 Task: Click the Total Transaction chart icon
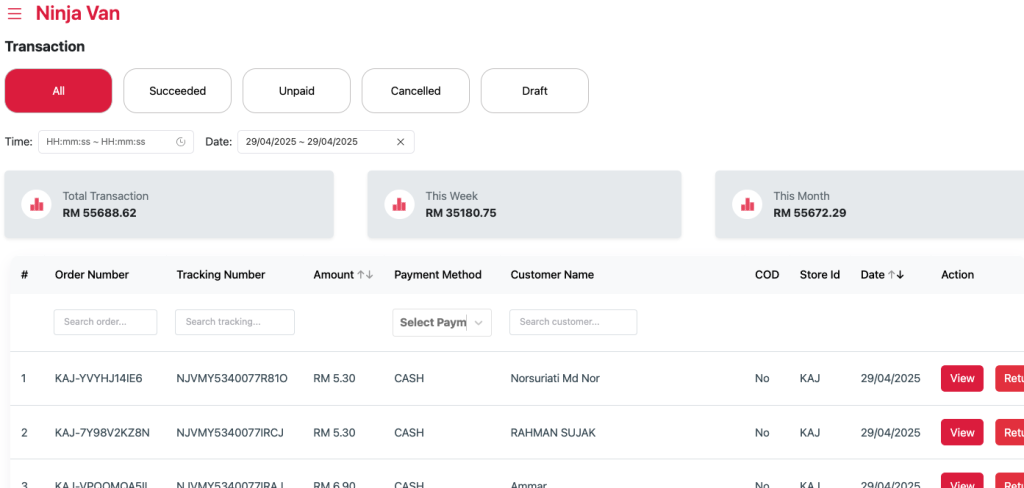pyautogui.click(x=37, y=204)
